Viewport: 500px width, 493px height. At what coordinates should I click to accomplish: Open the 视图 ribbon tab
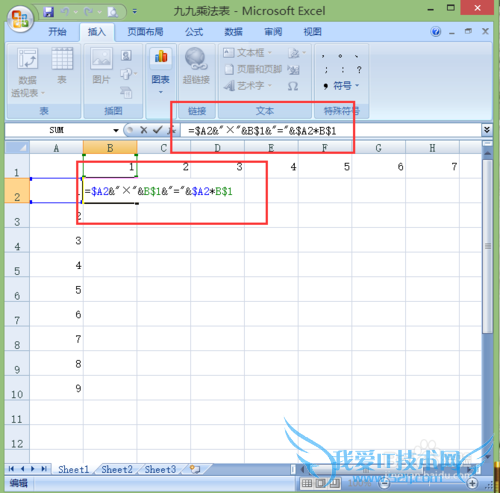(312, 32)
